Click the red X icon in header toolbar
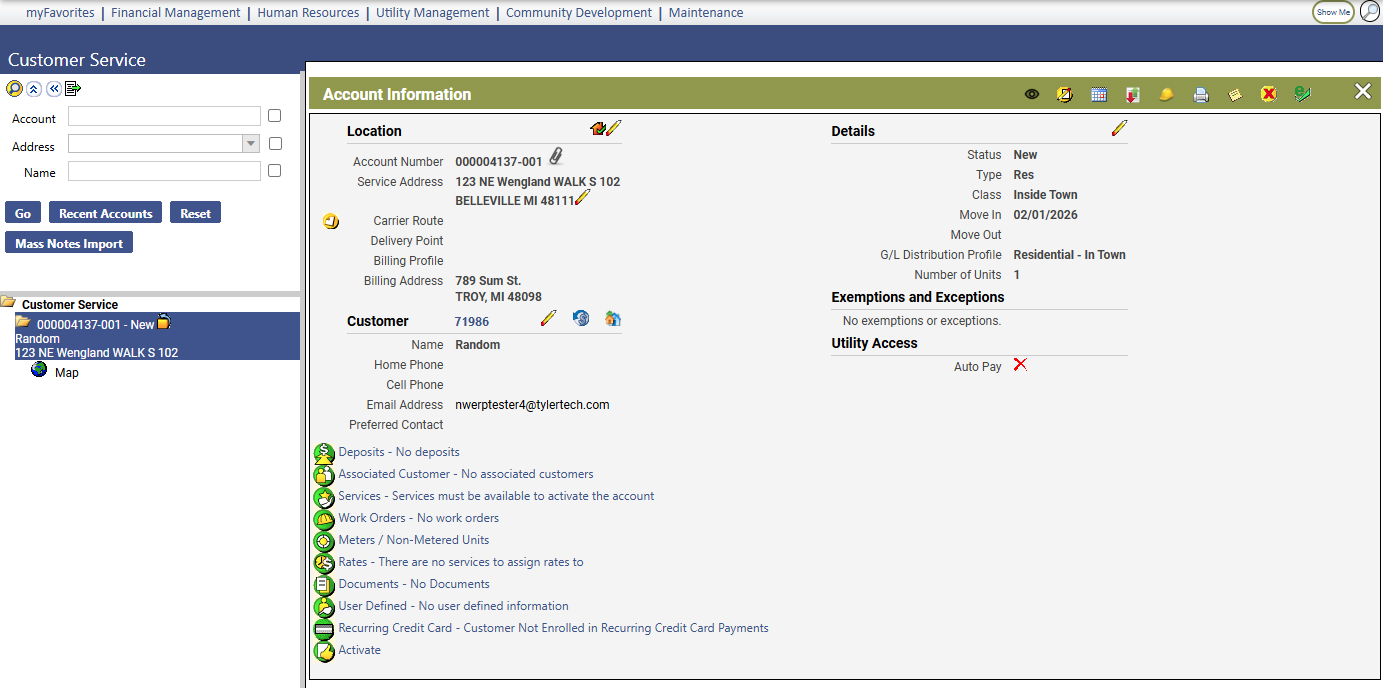1383x688 pixels. pyautogui.click(x=1268, y=95)
